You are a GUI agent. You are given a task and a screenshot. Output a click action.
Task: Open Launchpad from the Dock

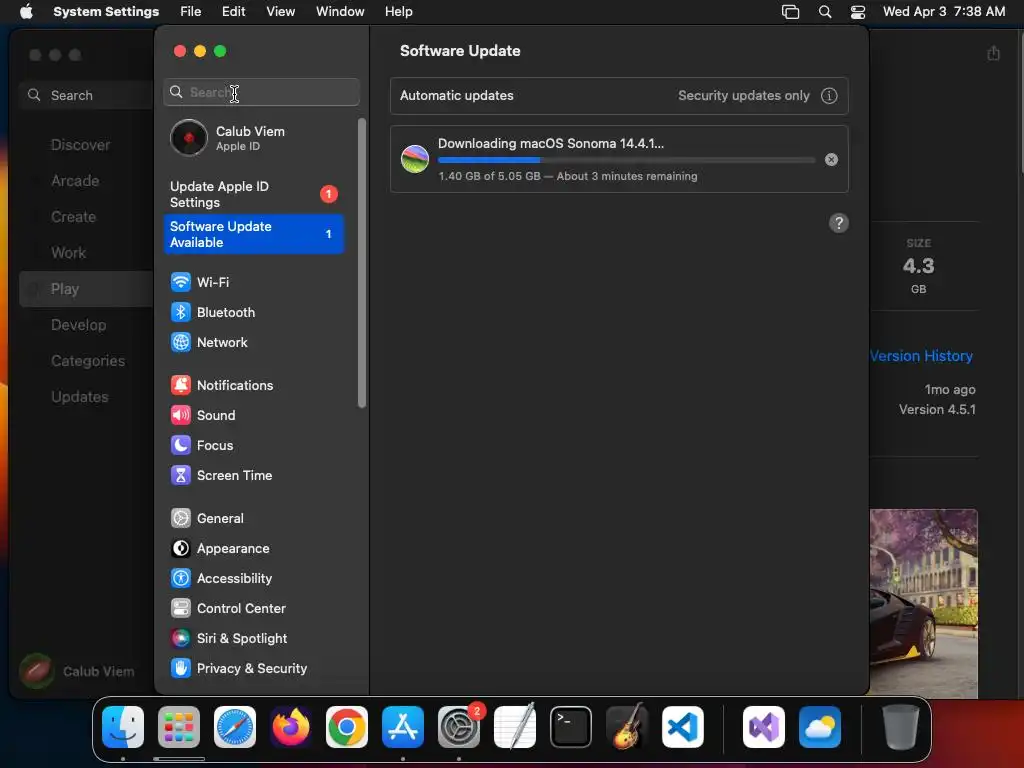[x=179, y=727]
